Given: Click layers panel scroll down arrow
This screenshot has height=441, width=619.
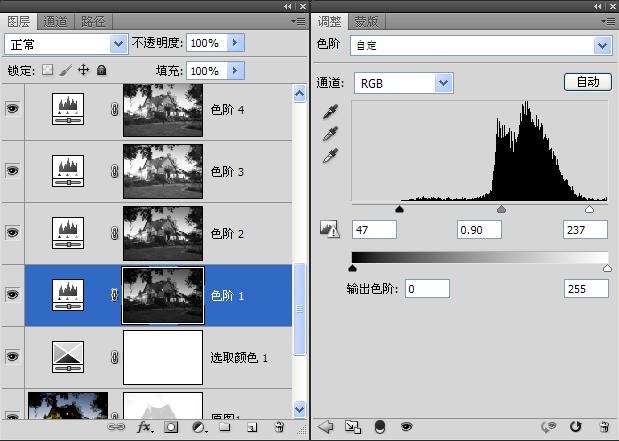Looking at the screenshot, I should click(299, 409).
